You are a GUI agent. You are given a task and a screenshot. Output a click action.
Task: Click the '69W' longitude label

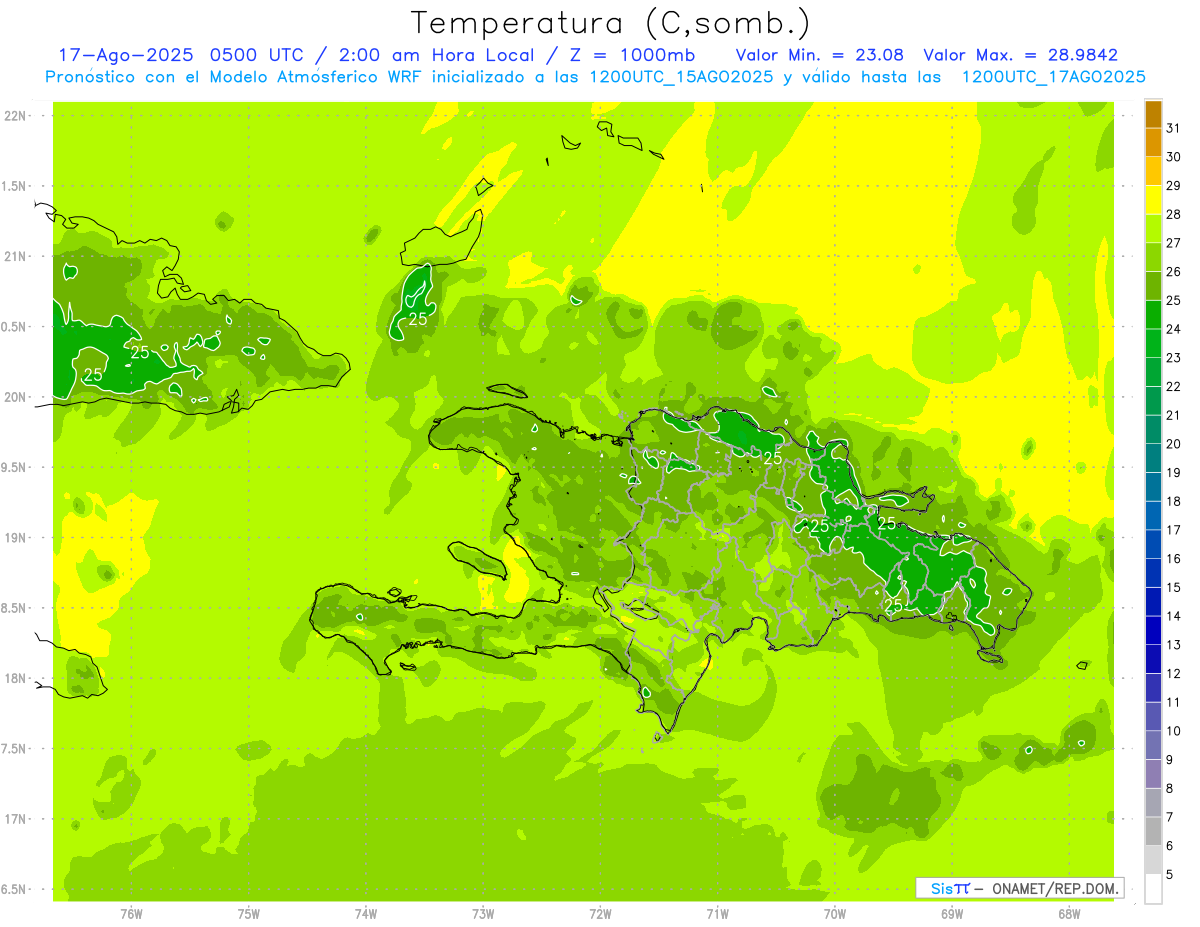pos(952,913)
